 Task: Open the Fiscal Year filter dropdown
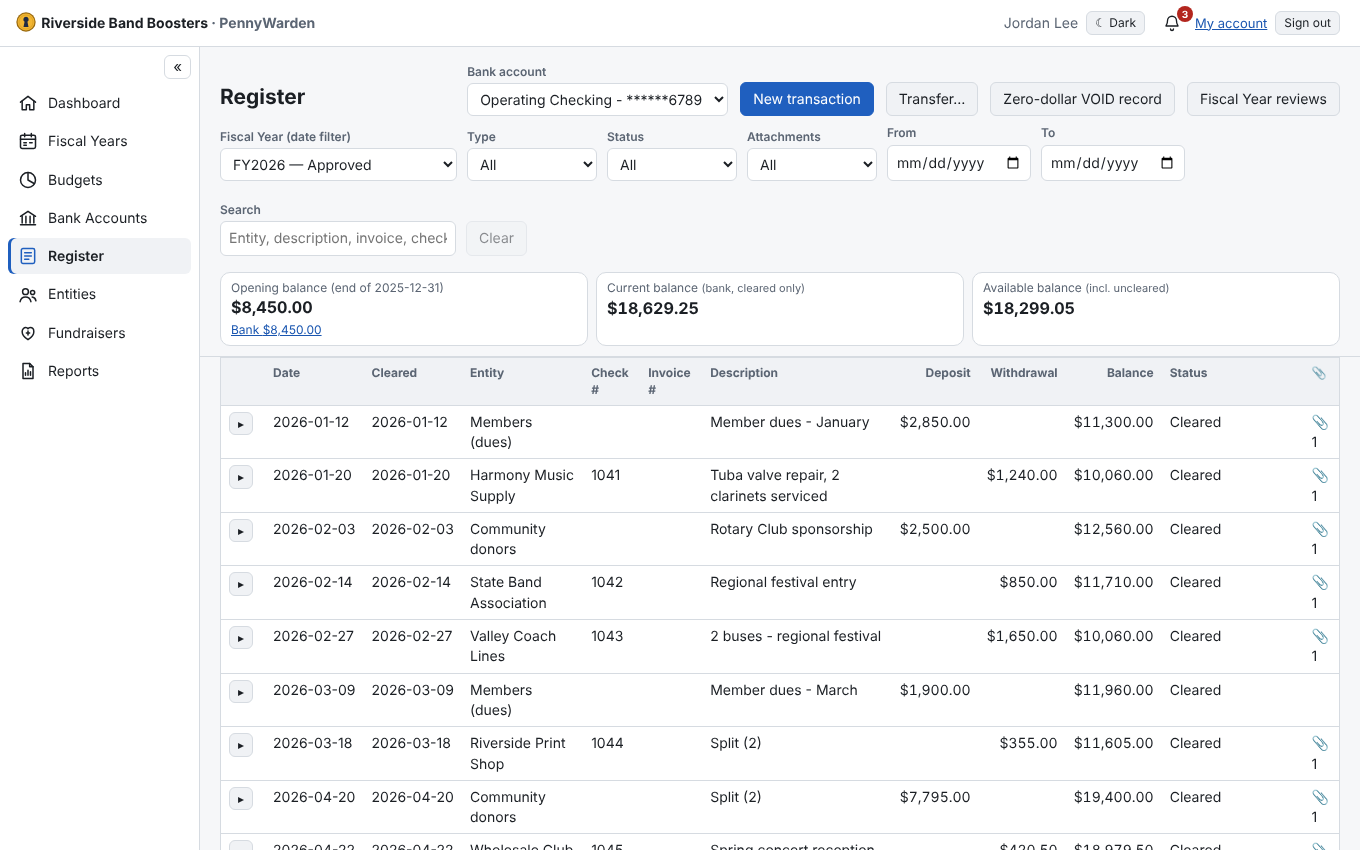[x=338, y=164]
